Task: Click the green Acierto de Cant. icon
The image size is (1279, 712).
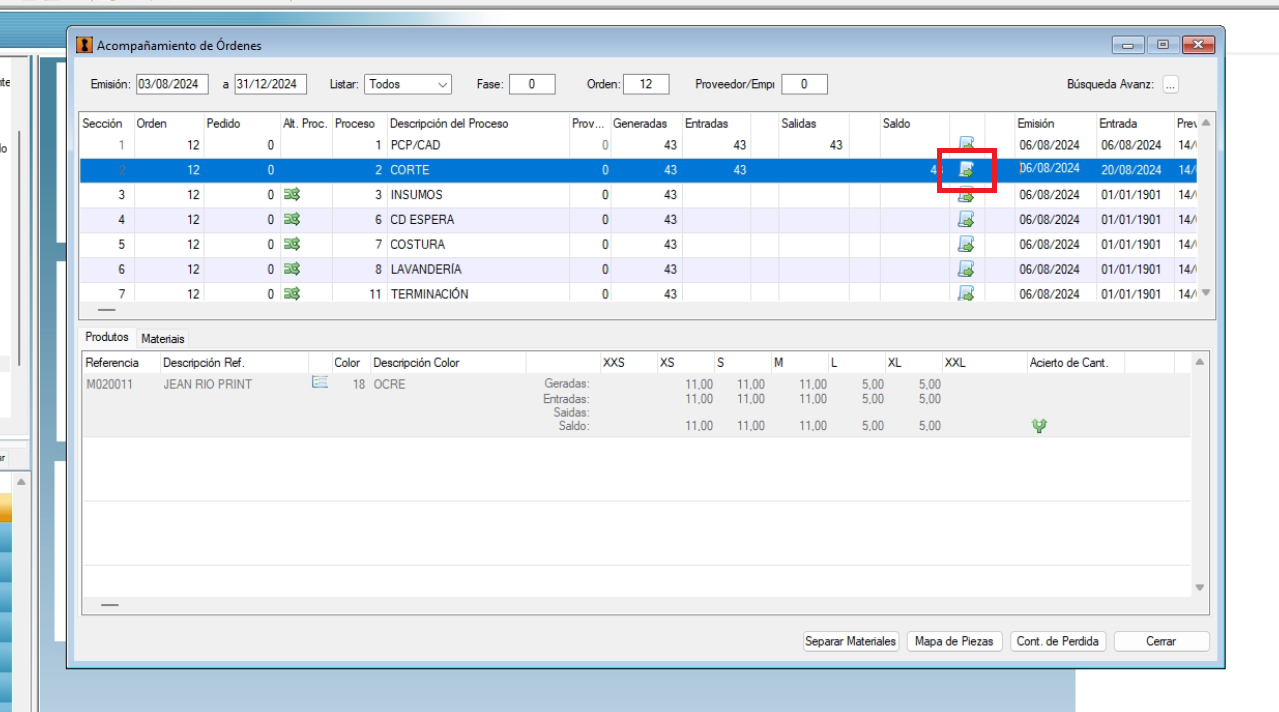Action: click(1040, 426)
